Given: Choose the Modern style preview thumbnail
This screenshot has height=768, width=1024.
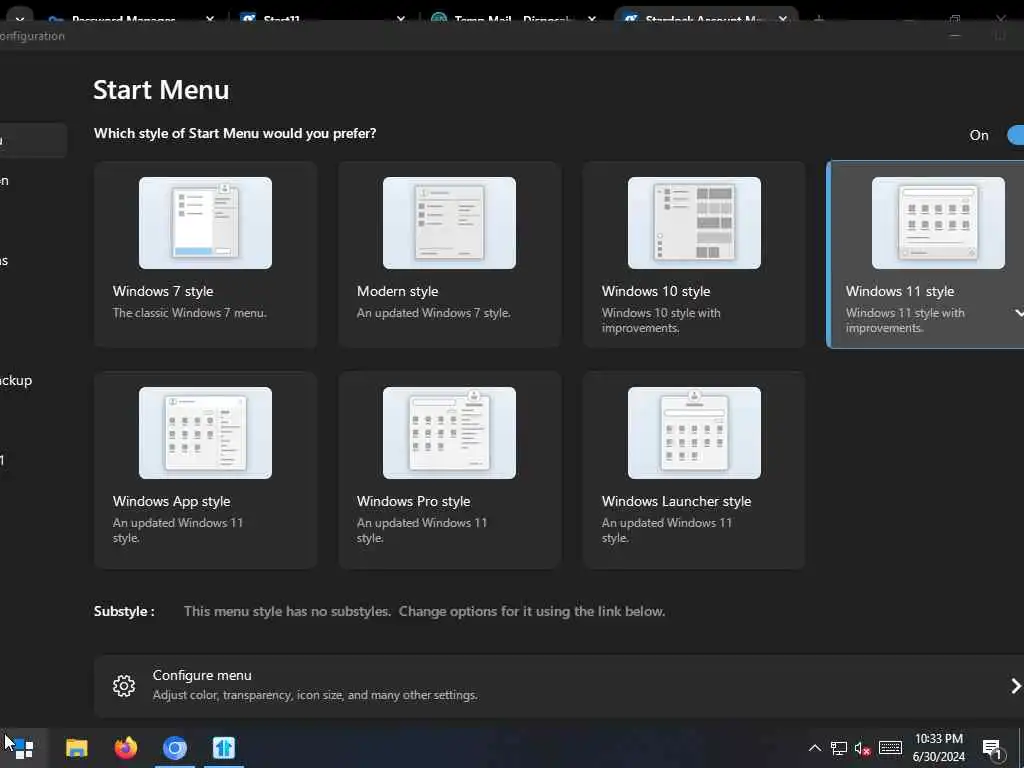Looking at the screenshot, I should [x=449, y=223].
